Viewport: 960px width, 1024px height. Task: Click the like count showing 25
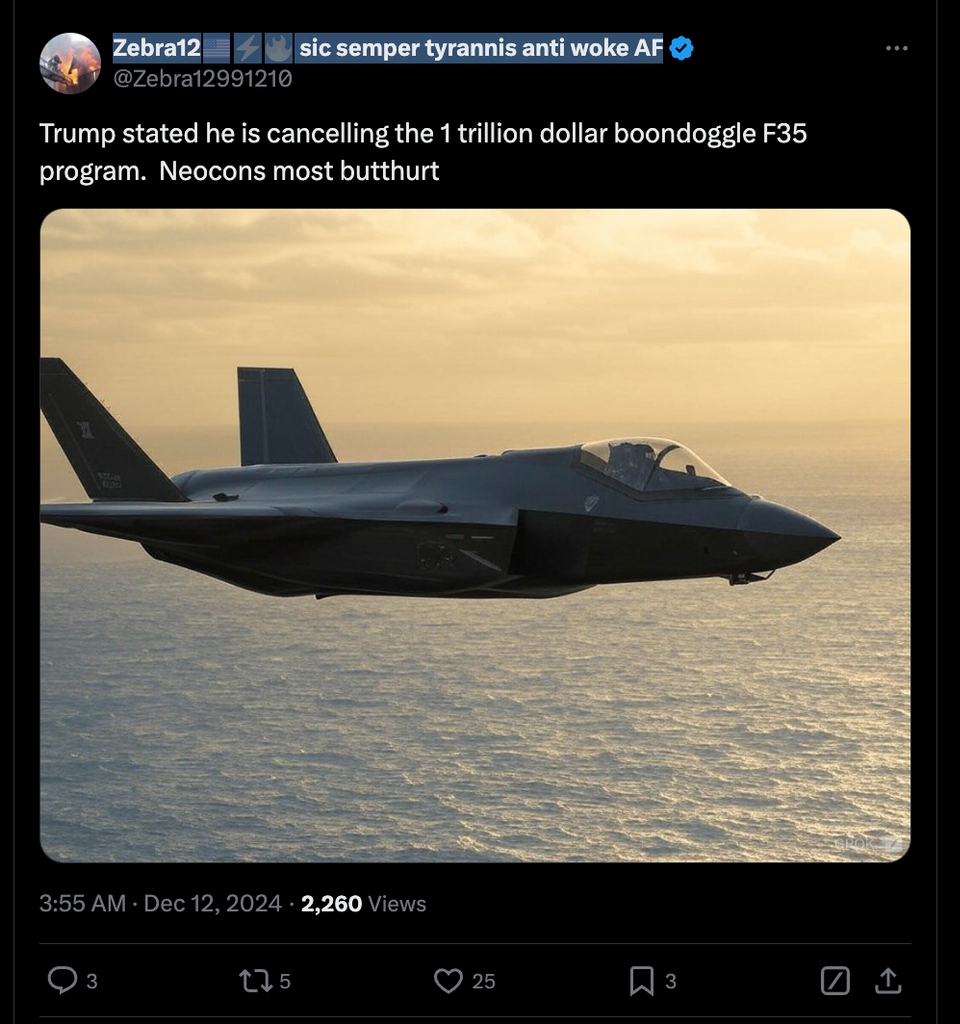(485, 982)
